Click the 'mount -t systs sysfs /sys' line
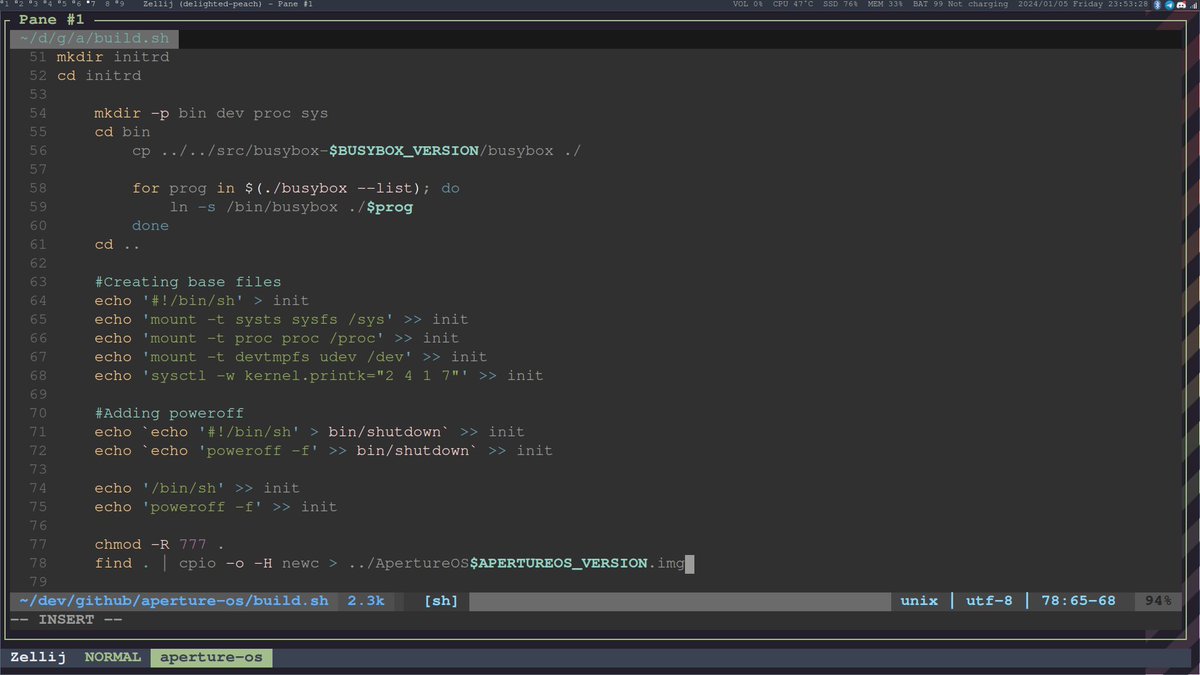The width and height of the screenshot is (1200, 675). click(281, 320)
